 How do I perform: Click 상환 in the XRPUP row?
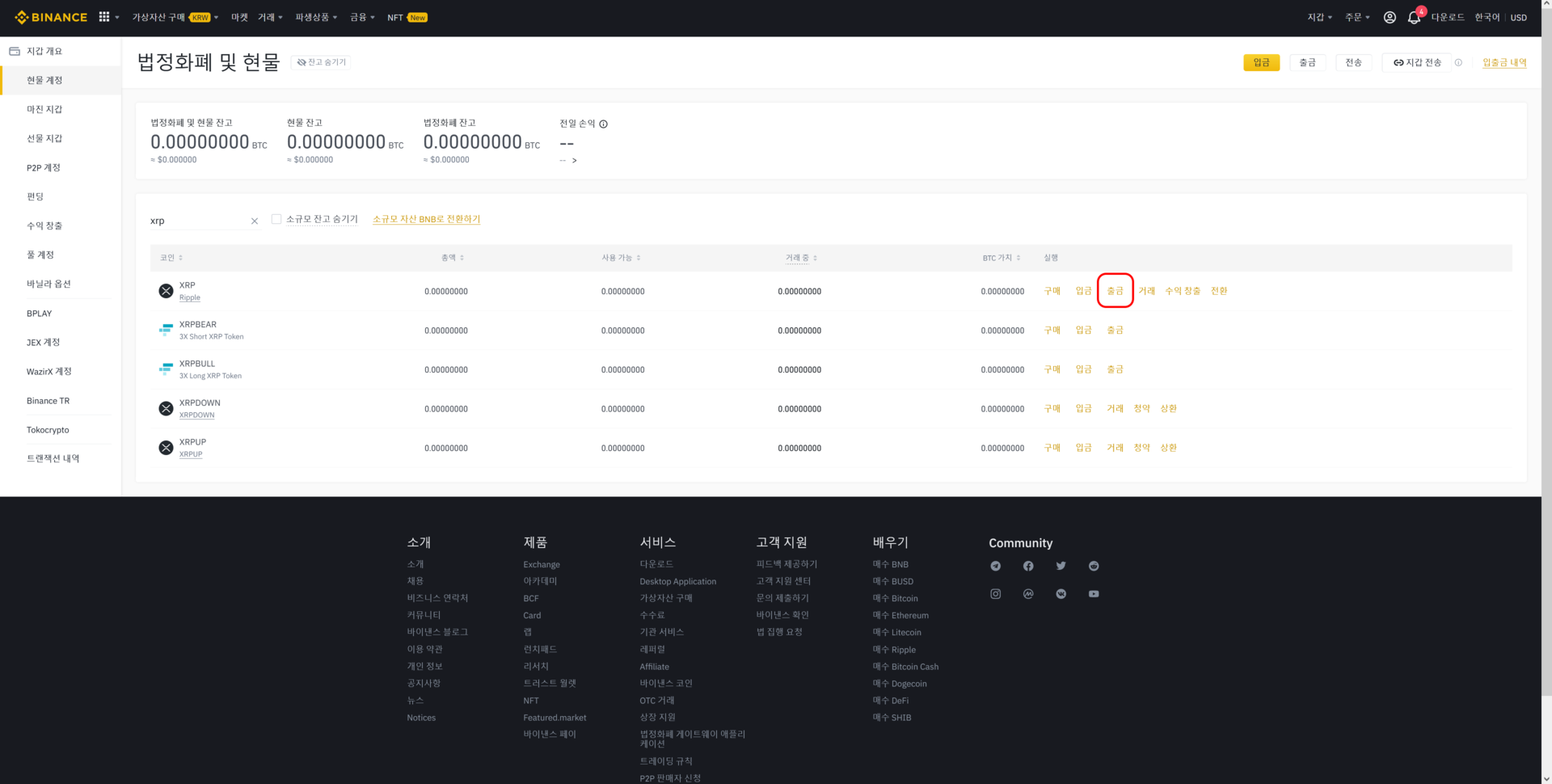[1168, 448]
